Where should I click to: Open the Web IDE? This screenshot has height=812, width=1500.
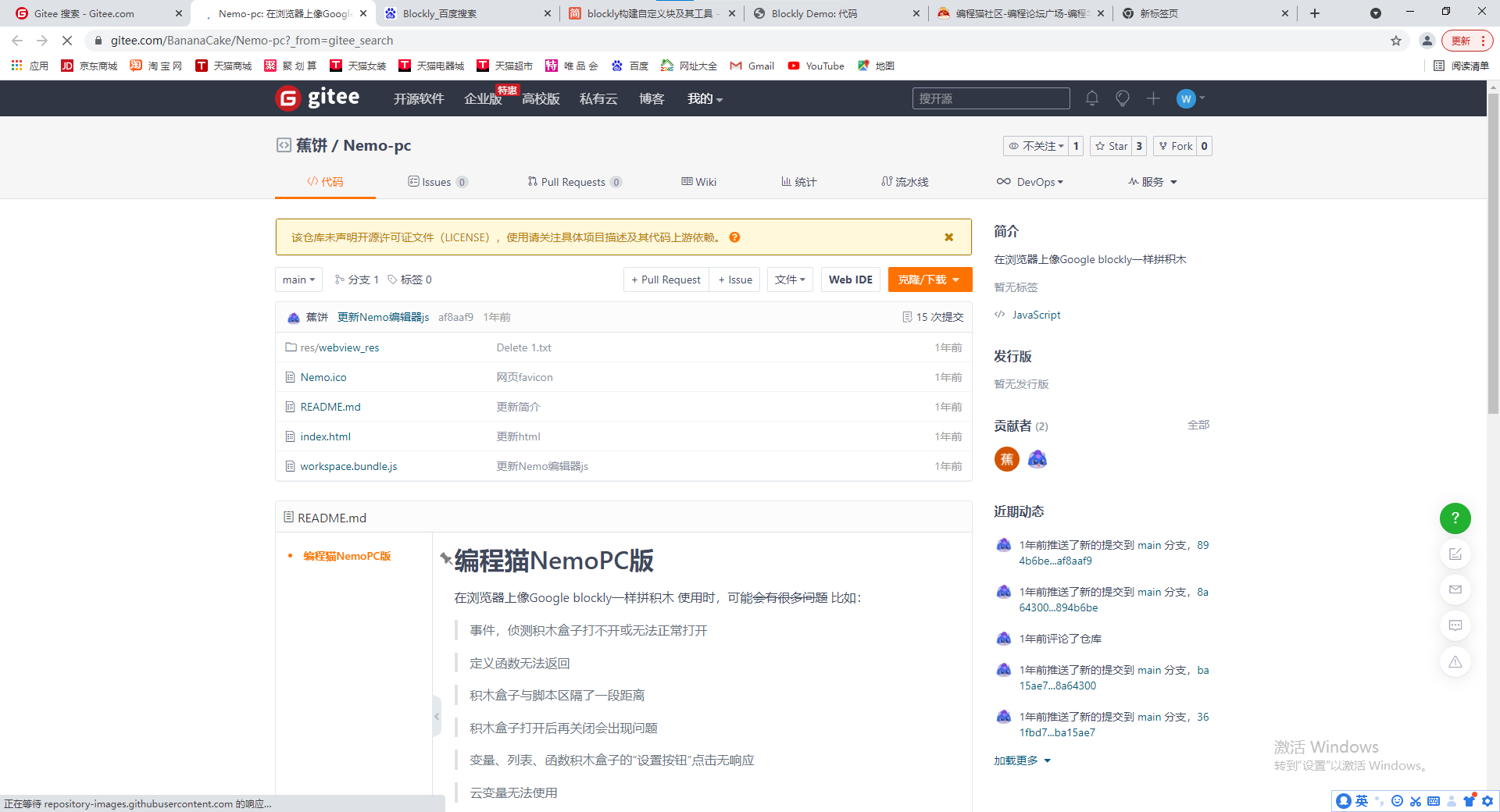coord(851,280)
